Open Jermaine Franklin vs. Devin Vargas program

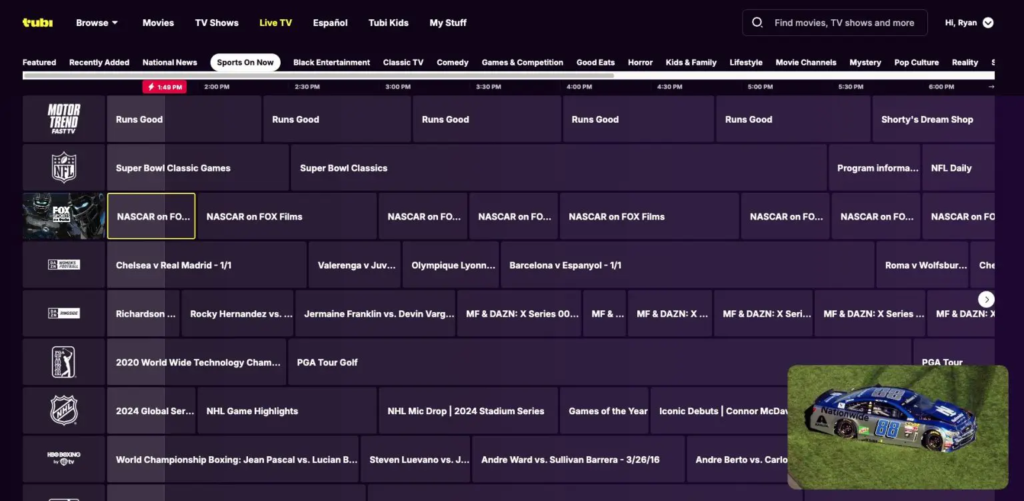click(x=375, y=314)
